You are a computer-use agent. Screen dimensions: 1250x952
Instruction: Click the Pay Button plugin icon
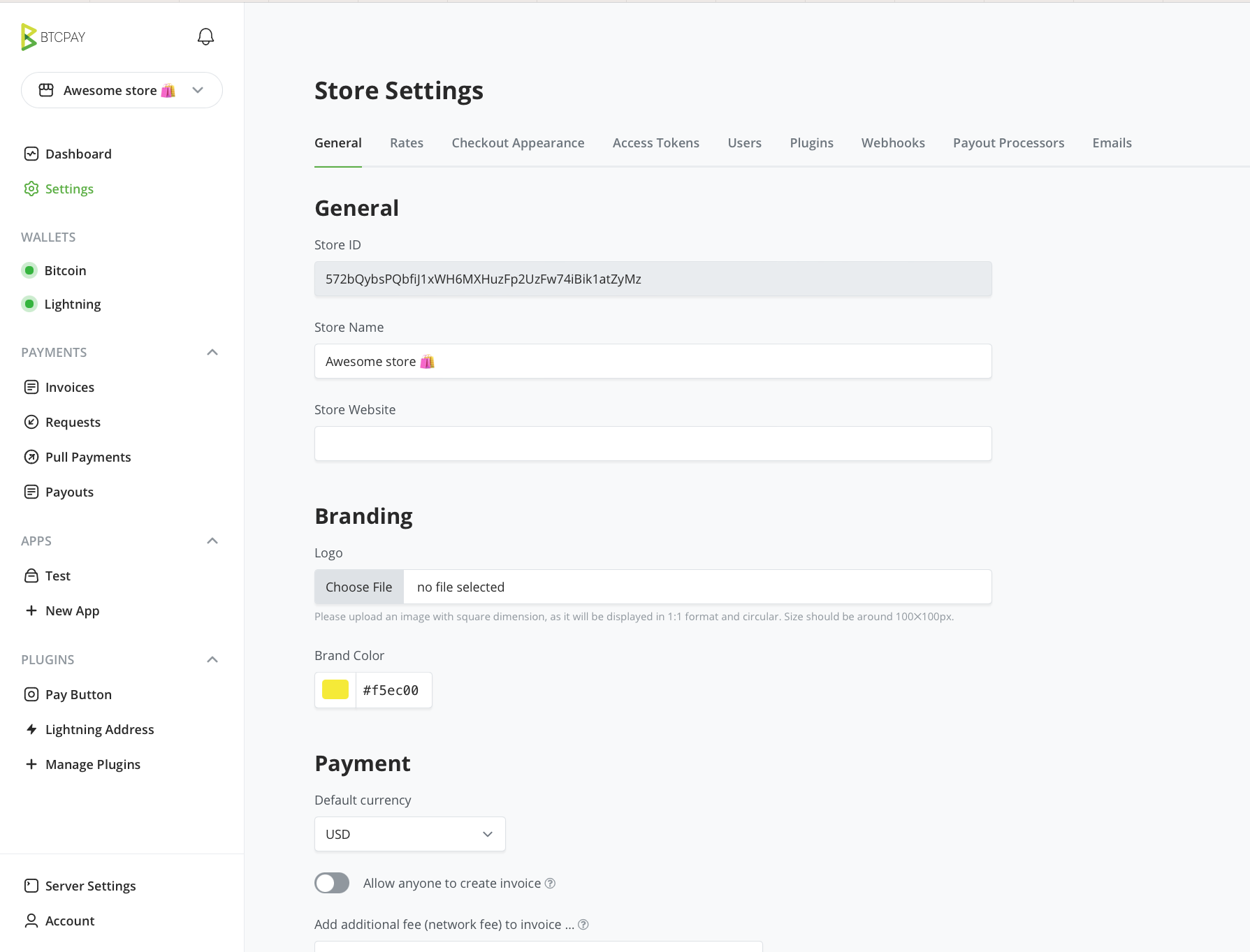(x=31, y=694)
